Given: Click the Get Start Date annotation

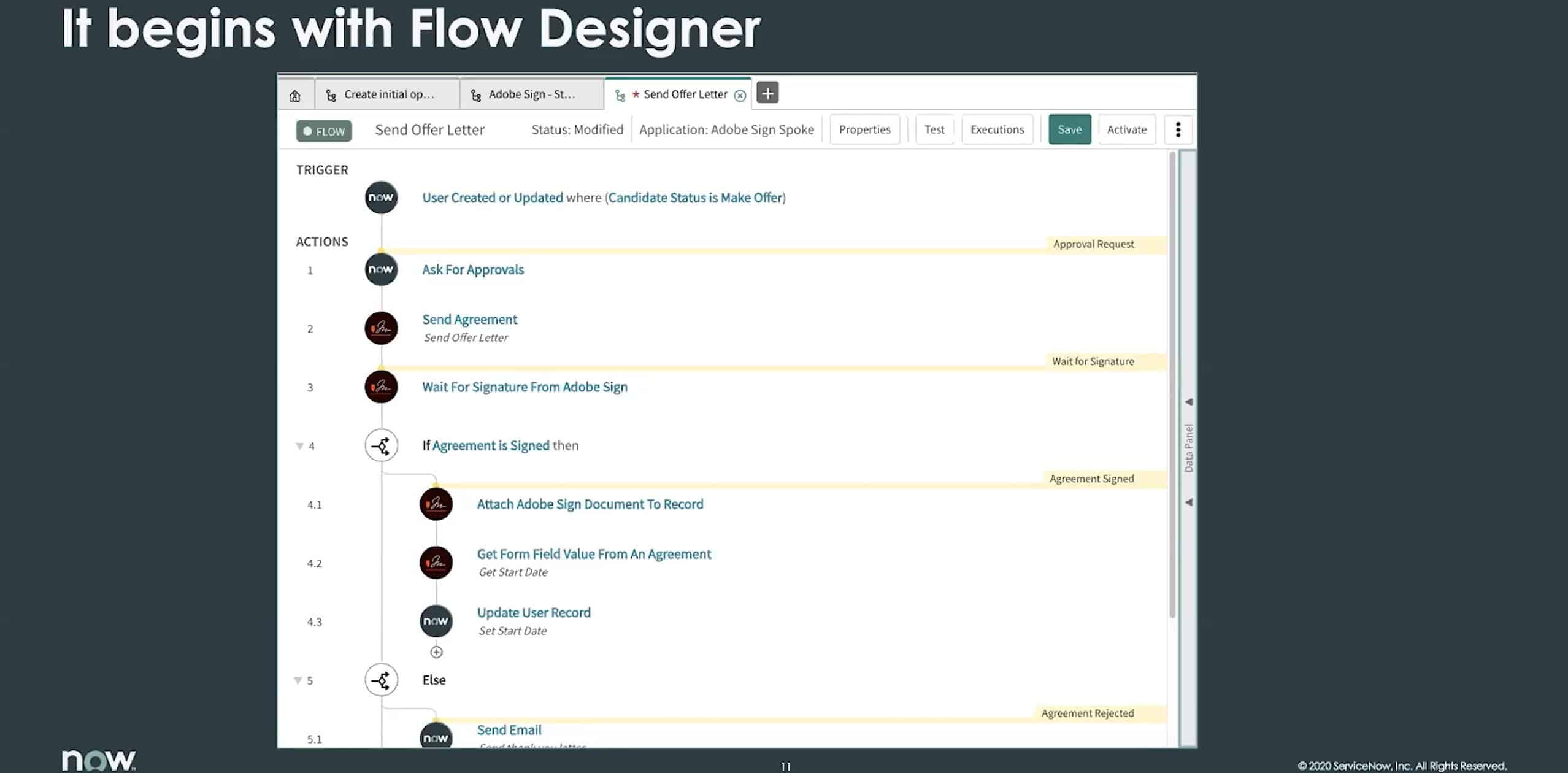Looking at the screenshot, I should [513, 572].
